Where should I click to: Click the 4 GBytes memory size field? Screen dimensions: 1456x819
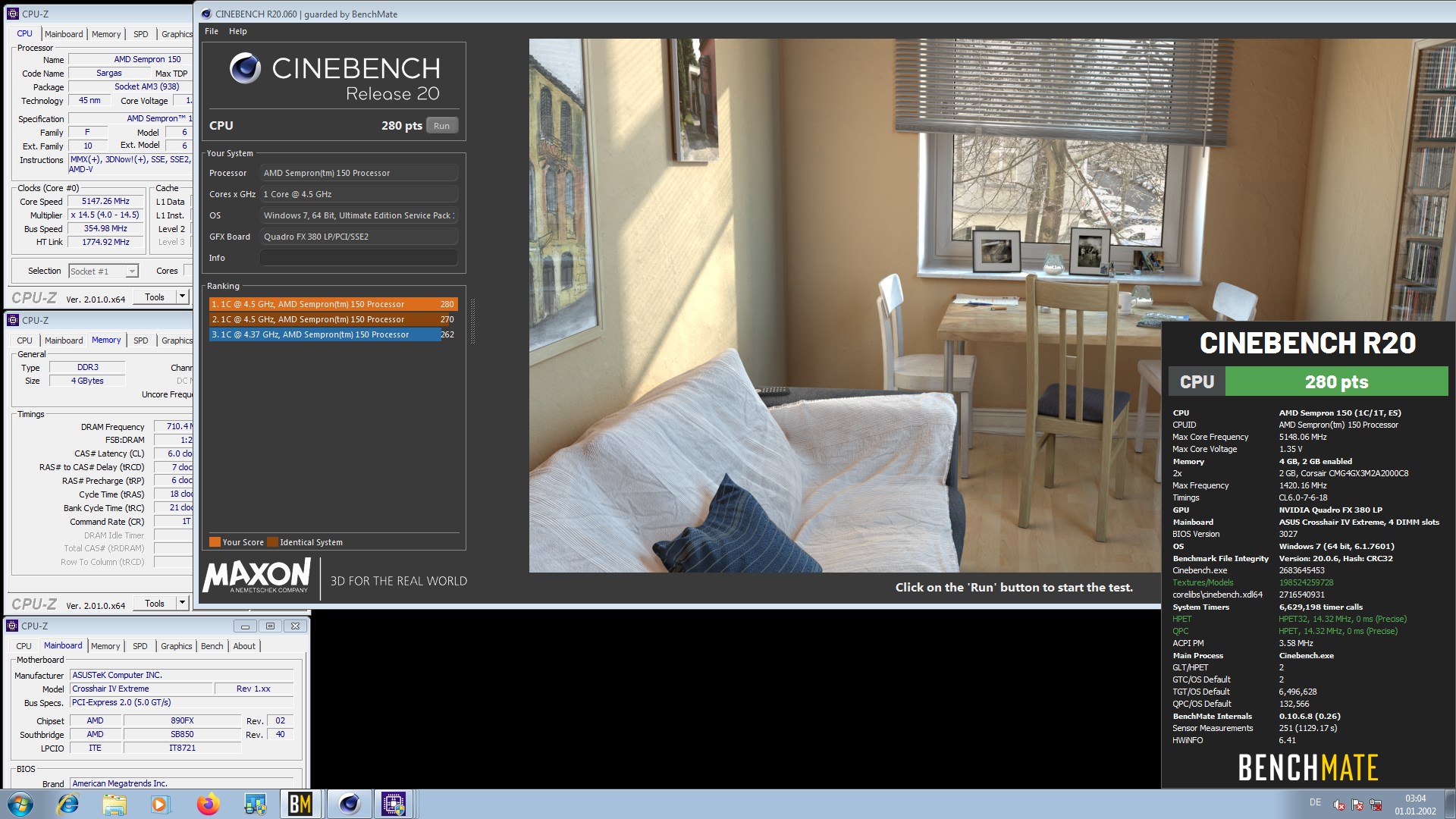point(87,381)
